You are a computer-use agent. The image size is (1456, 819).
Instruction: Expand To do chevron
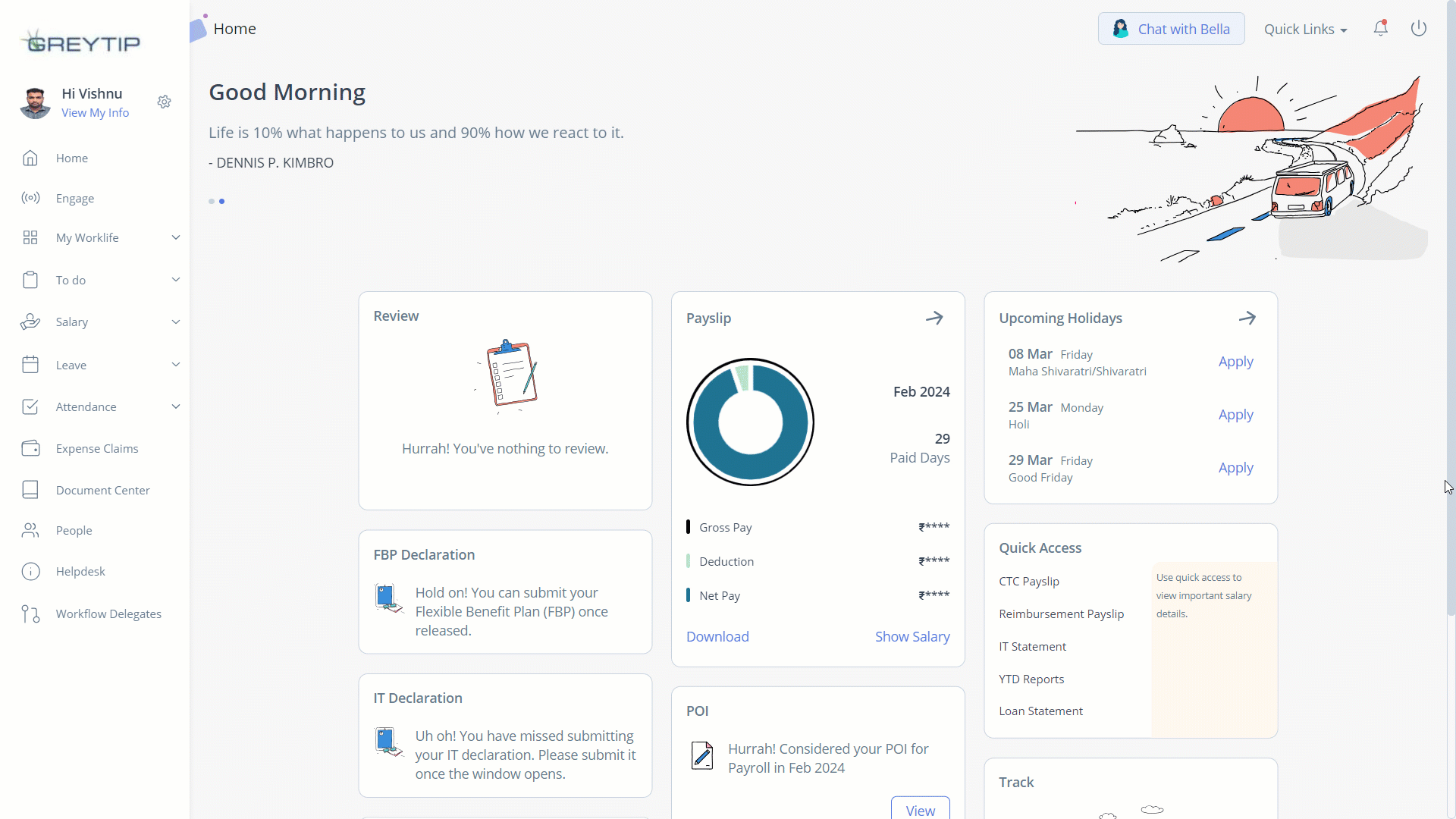point(176,280)
